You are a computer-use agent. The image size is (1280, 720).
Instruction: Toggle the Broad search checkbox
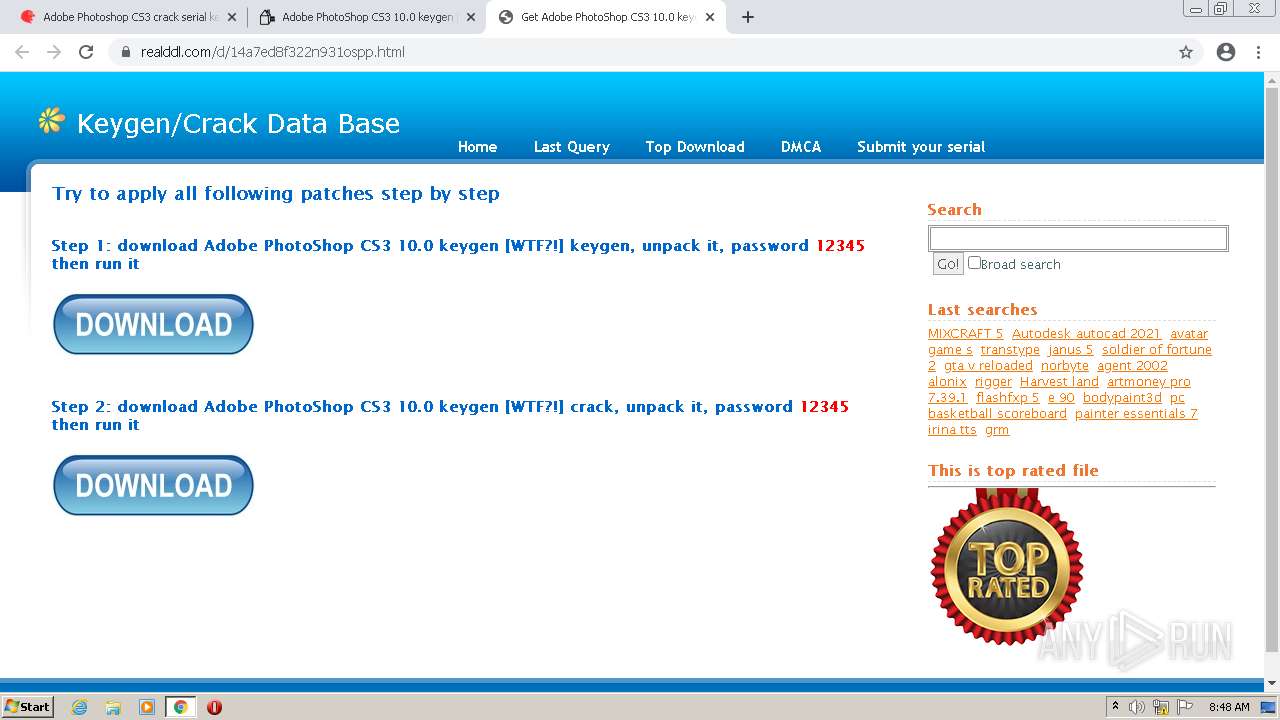click(x=974, y=263)
